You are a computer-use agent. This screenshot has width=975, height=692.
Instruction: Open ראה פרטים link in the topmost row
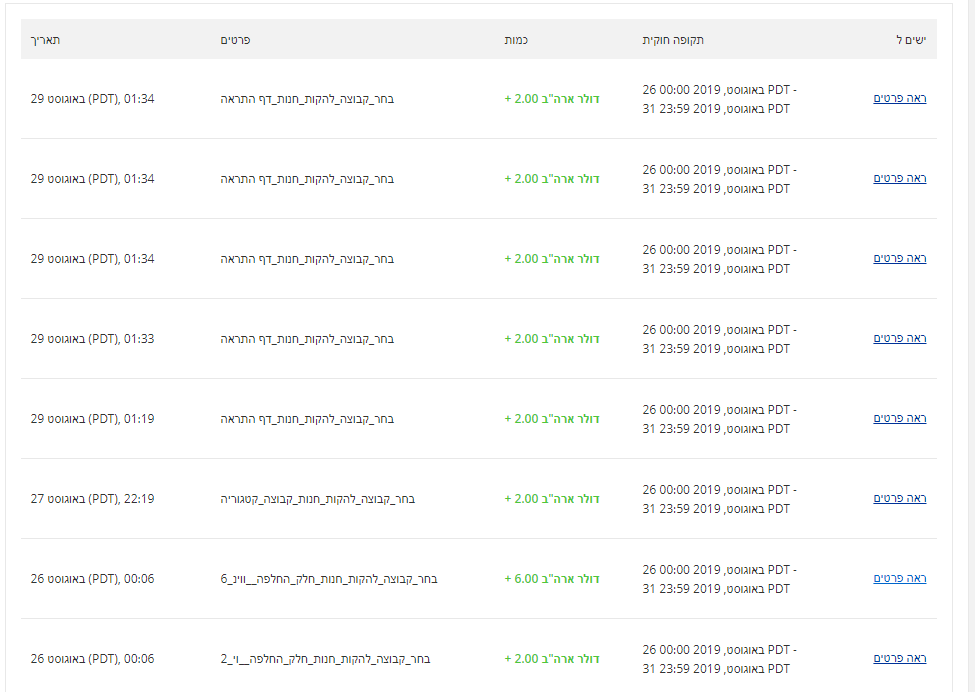pyautogui.click(x=900, y=98)
